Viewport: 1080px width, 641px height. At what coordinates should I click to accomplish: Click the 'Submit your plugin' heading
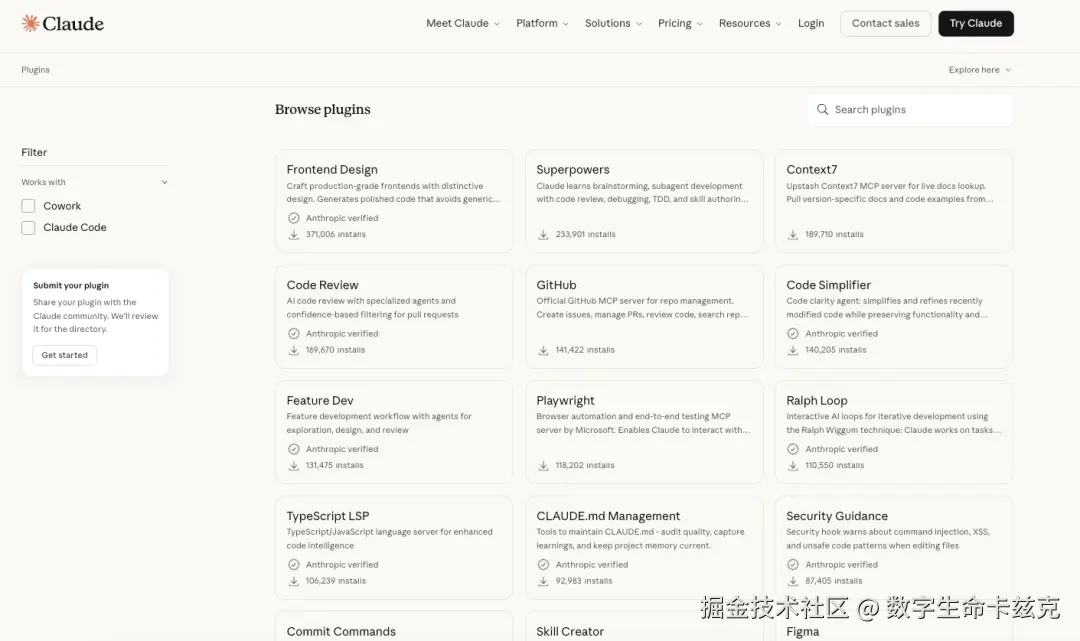71,286
